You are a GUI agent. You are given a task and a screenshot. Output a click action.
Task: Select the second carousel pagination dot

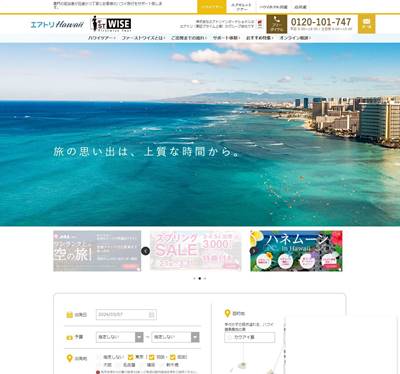coord(200,278)
